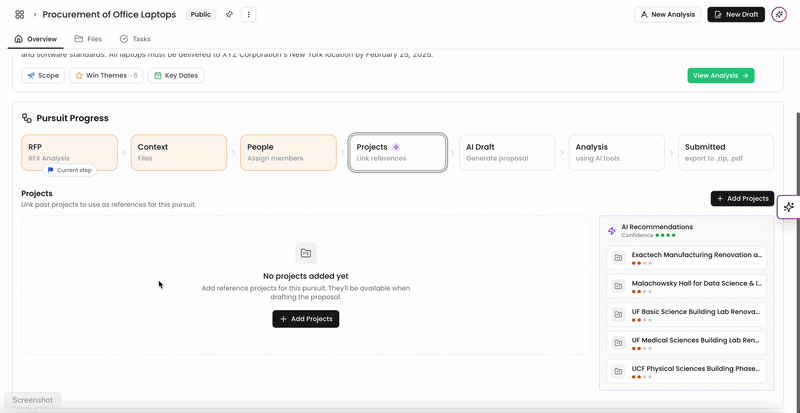Select the AI Draft progress step
Screen dimensions: 800x413
(x=507, y=152)
